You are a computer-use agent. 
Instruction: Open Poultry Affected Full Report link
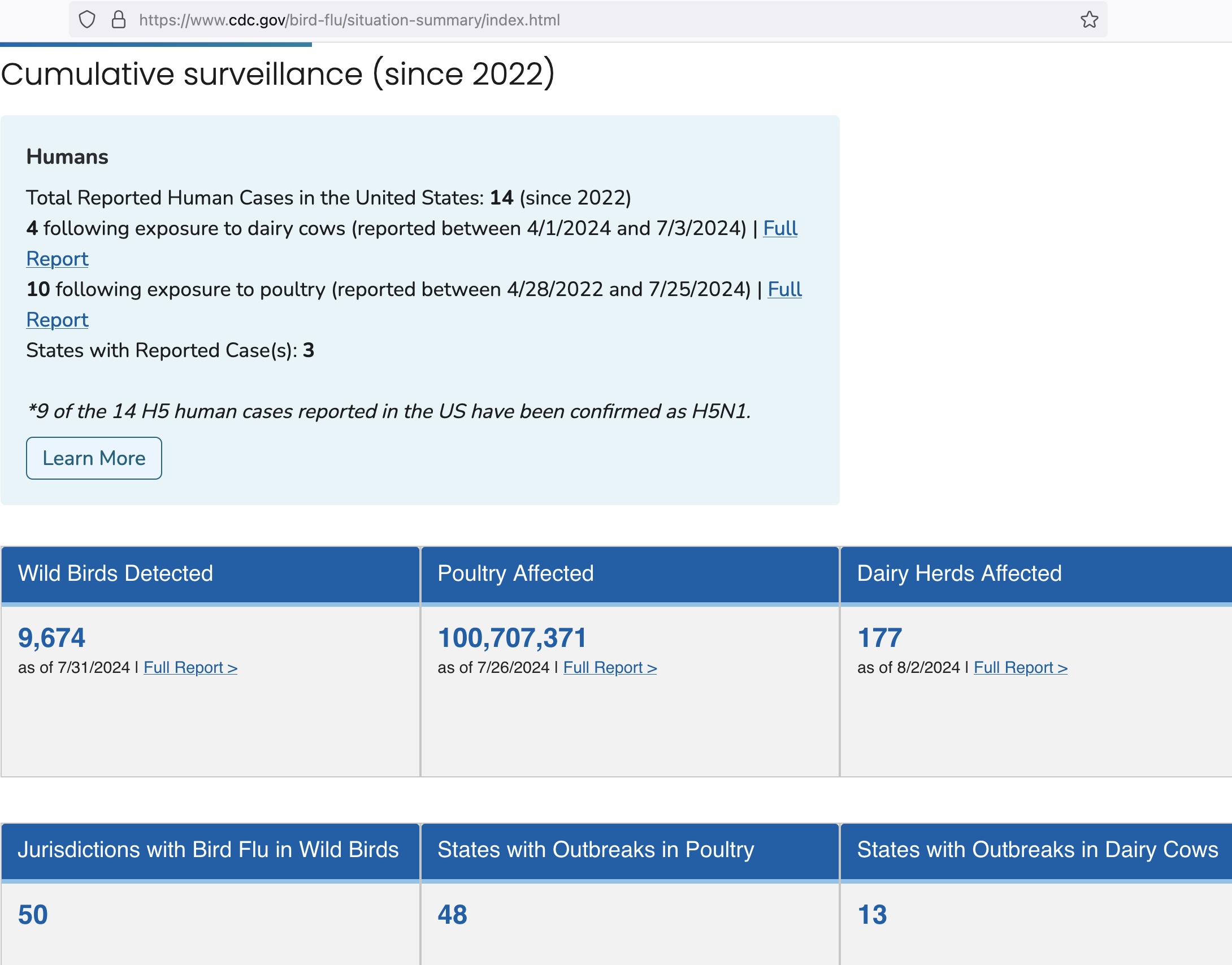610,667
